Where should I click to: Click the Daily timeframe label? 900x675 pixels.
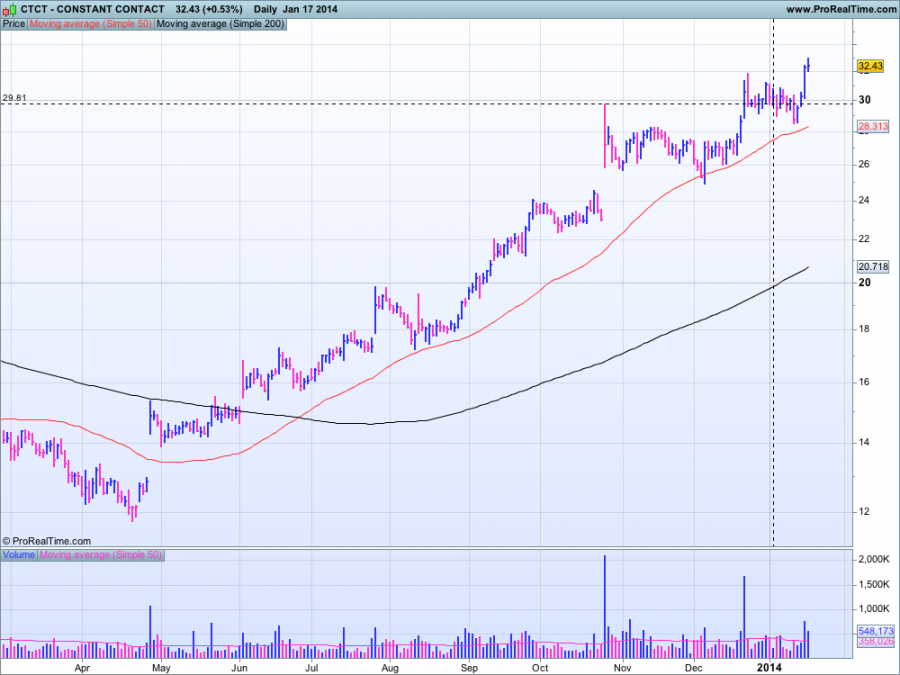265,9
